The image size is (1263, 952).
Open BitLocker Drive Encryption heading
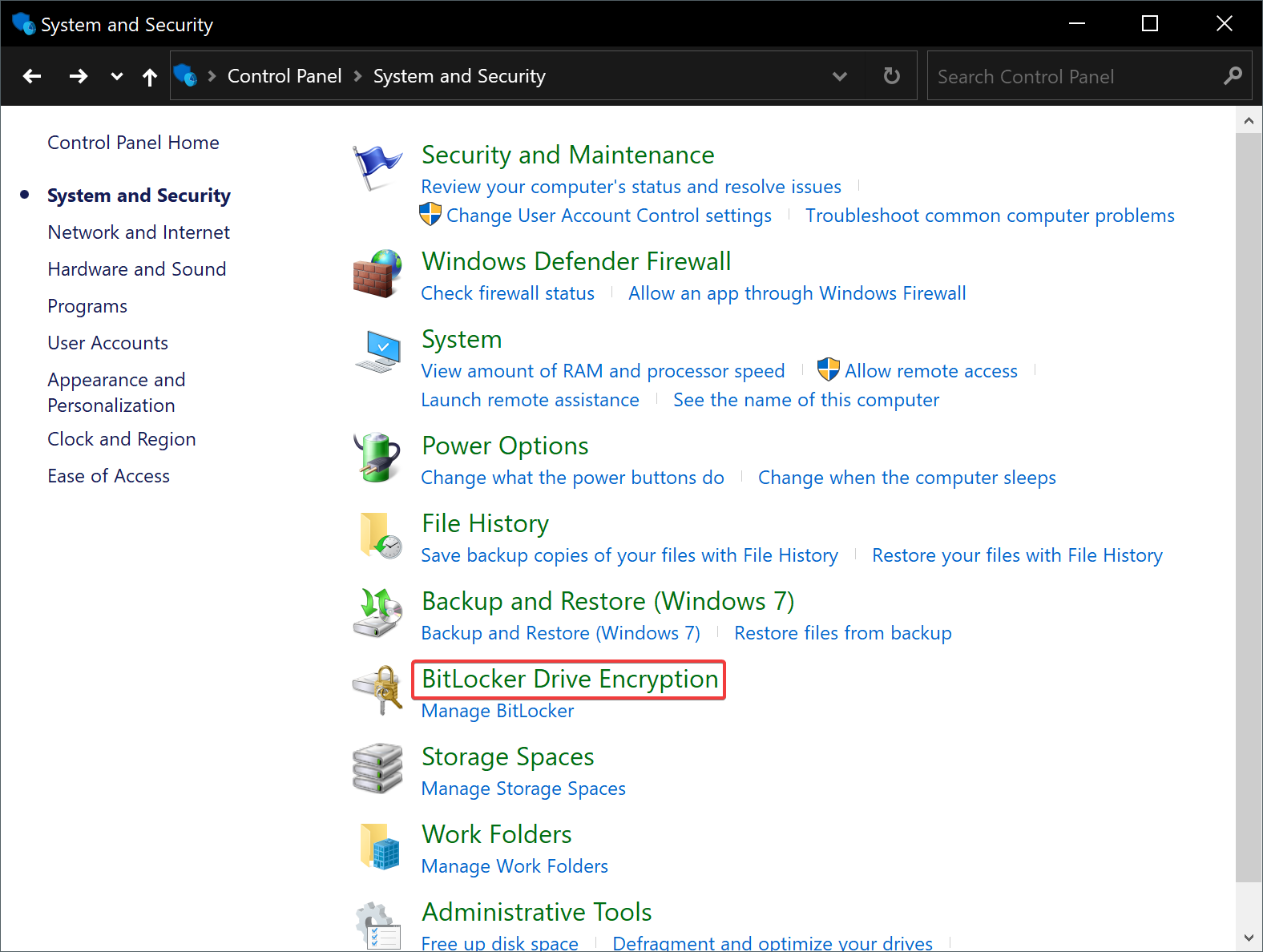[570, 679]
